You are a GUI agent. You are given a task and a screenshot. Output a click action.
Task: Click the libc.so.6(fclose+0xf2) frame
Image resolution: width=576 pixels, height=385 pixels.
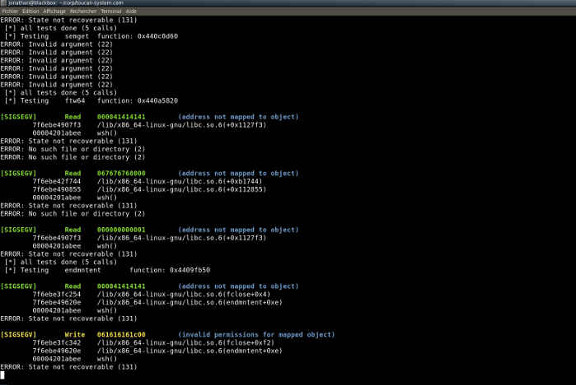click(186, 343)
